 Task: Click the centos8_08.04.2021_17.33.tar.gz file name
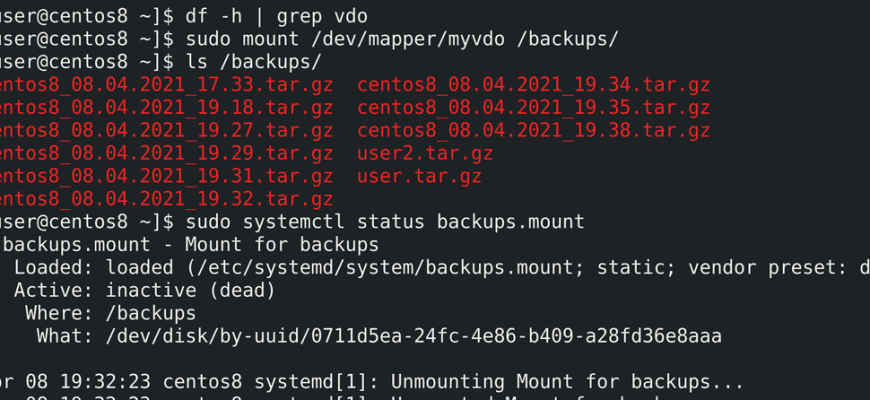click(x=166, y=84)
